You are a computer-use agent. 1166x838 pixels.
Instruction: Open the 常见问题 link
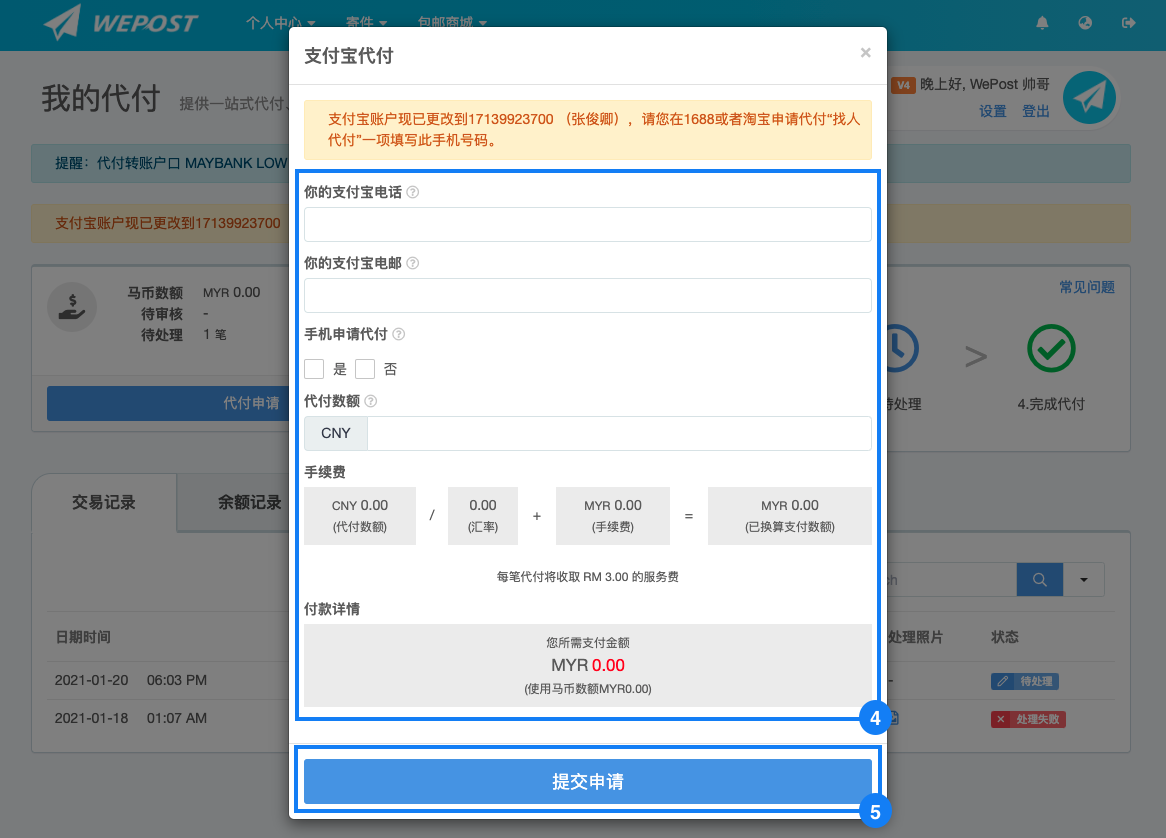[x=1086, y=287]
